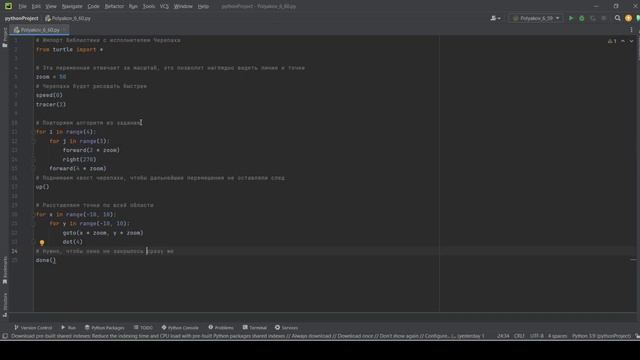Place cursor on 'zoom = 50' line
Viewport: 640px width, 360px height.
[51, 77]
